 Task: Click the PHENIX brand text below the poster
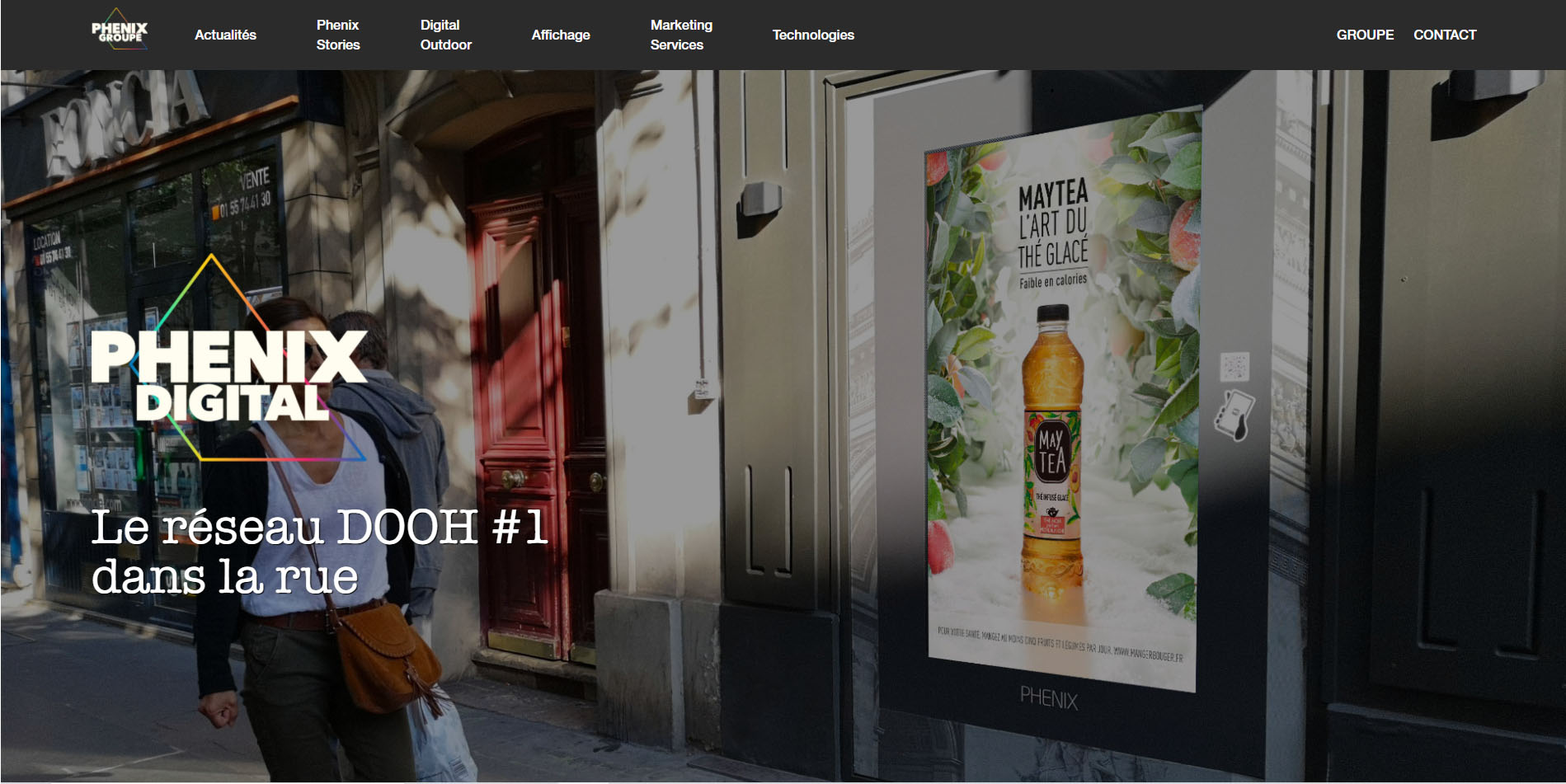1048,698
